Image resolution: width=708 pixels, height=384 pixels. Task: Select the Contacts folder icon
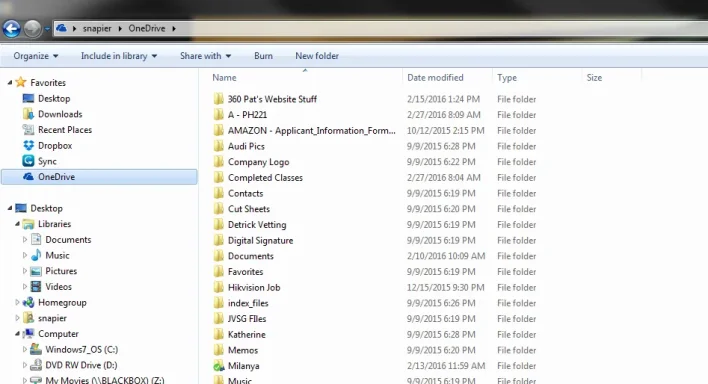[219, 193]
